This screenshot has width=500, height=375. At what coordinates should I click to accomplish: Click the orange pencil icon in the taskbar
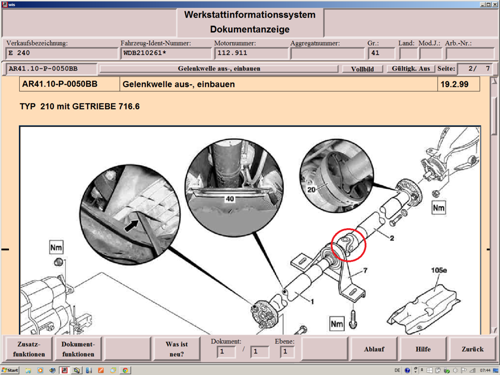click(101, 370)
